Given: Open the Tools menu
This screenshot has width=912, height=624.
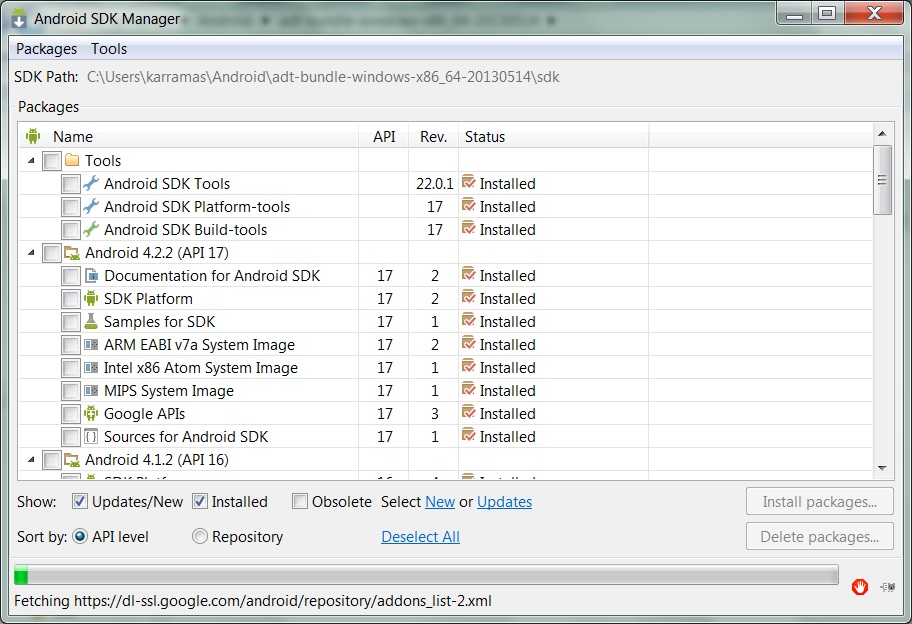Looking at the screenshot, I should tap(109, 49).
